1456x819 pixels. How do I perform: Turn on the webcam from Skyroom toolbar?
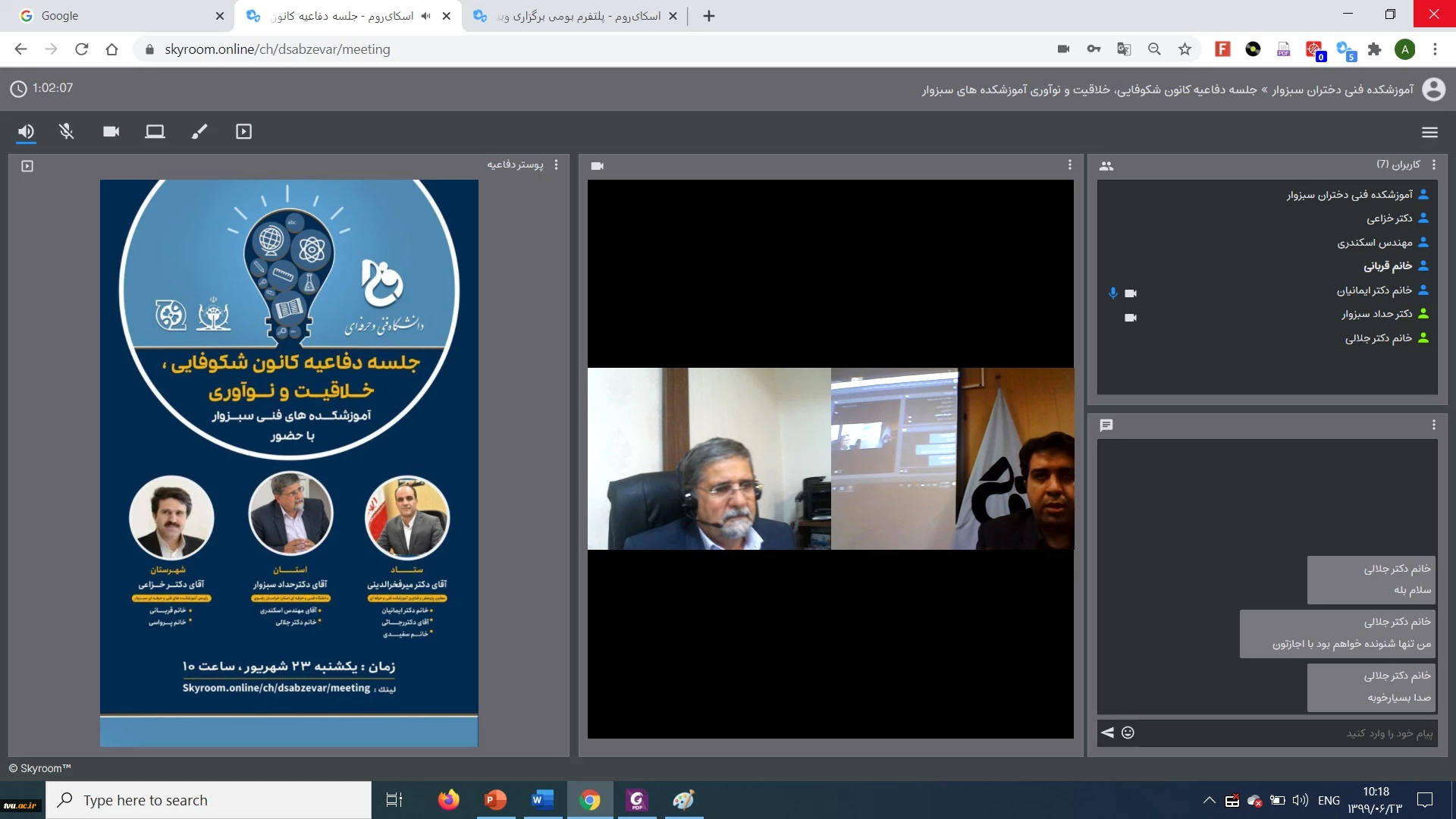[111, 132]
